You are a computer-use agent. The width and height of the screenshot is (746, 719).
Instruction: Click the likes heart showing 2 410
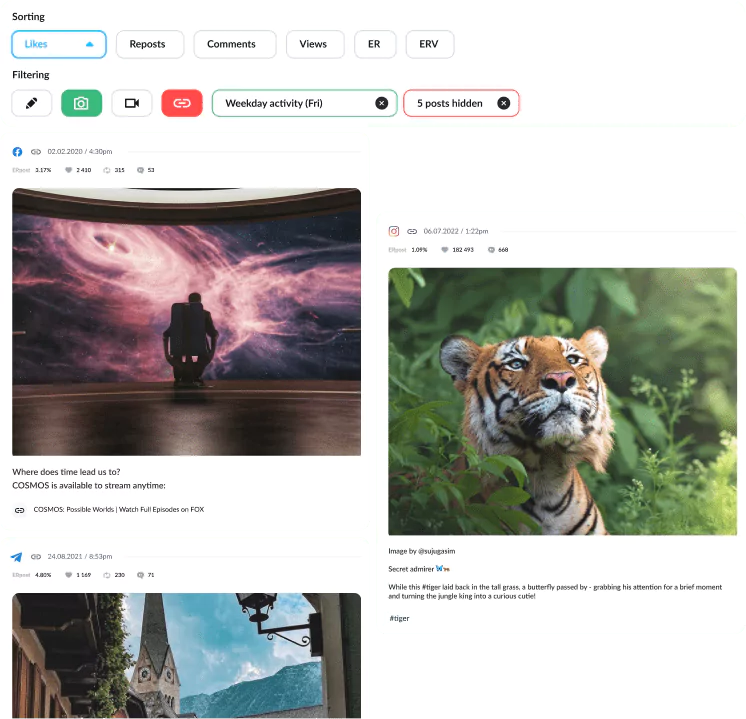(69, 170)
